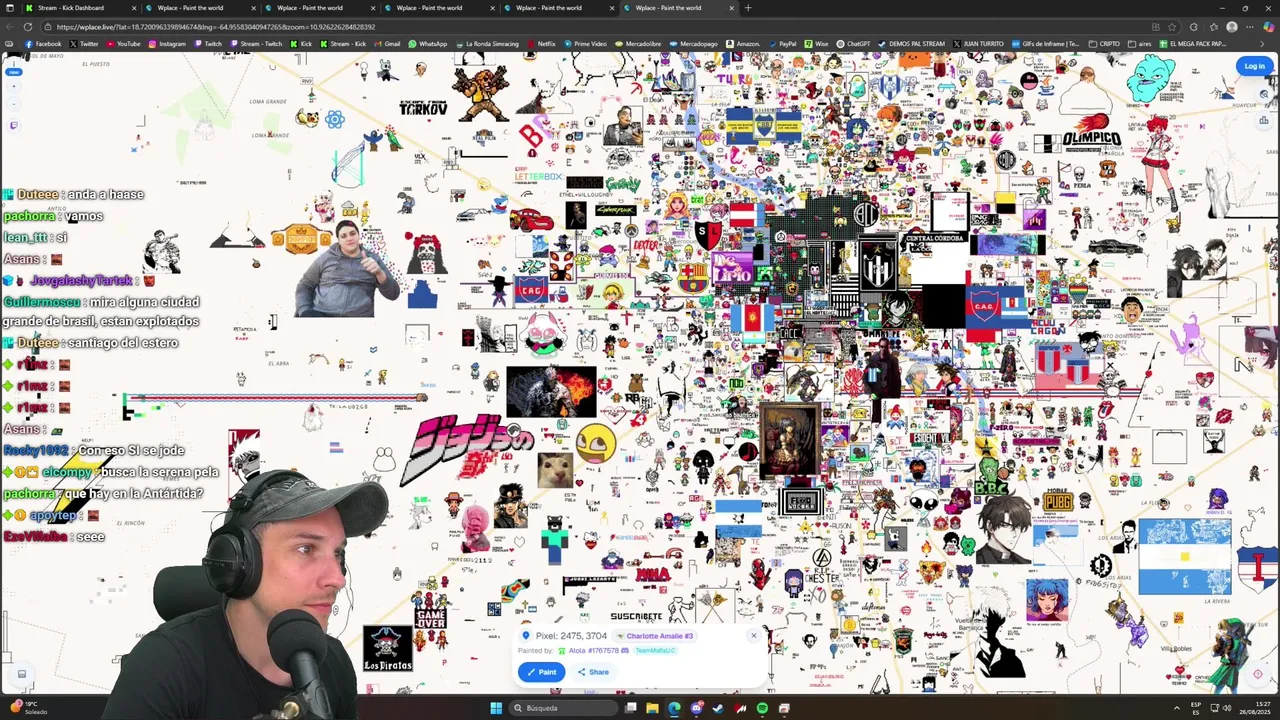Open the Mercadopago bookmark
The image size is (1280, 720).
[x=693, y=44]
